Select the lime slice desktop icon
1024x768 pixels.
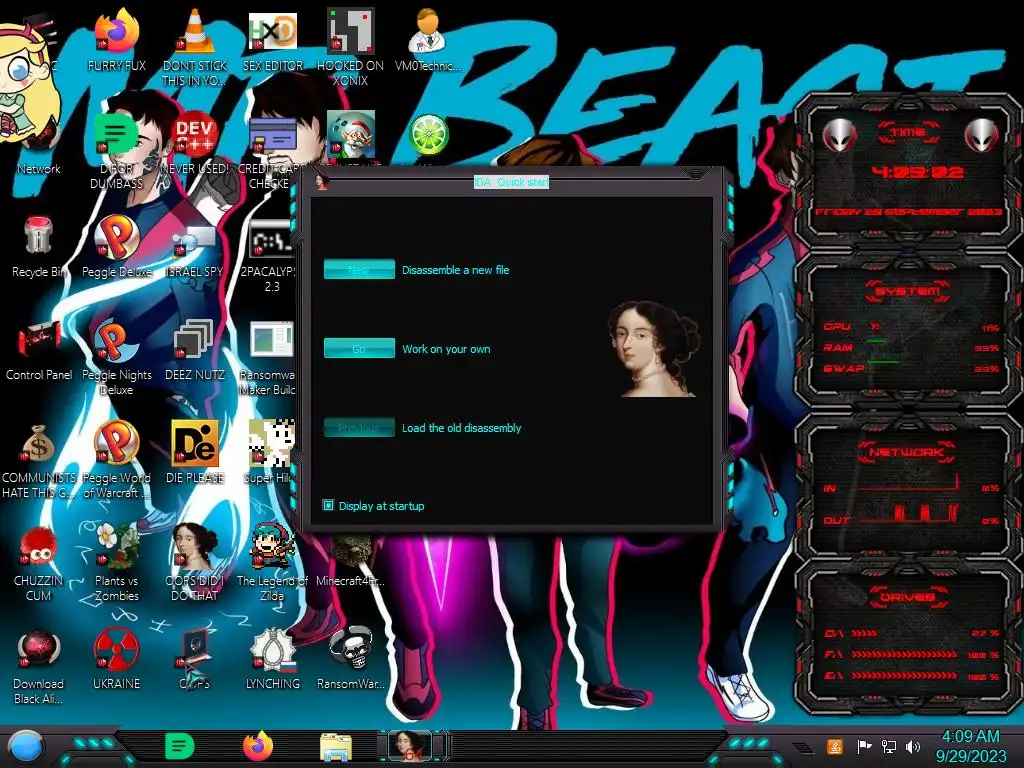pyautogui.click(x=428, y=136)
